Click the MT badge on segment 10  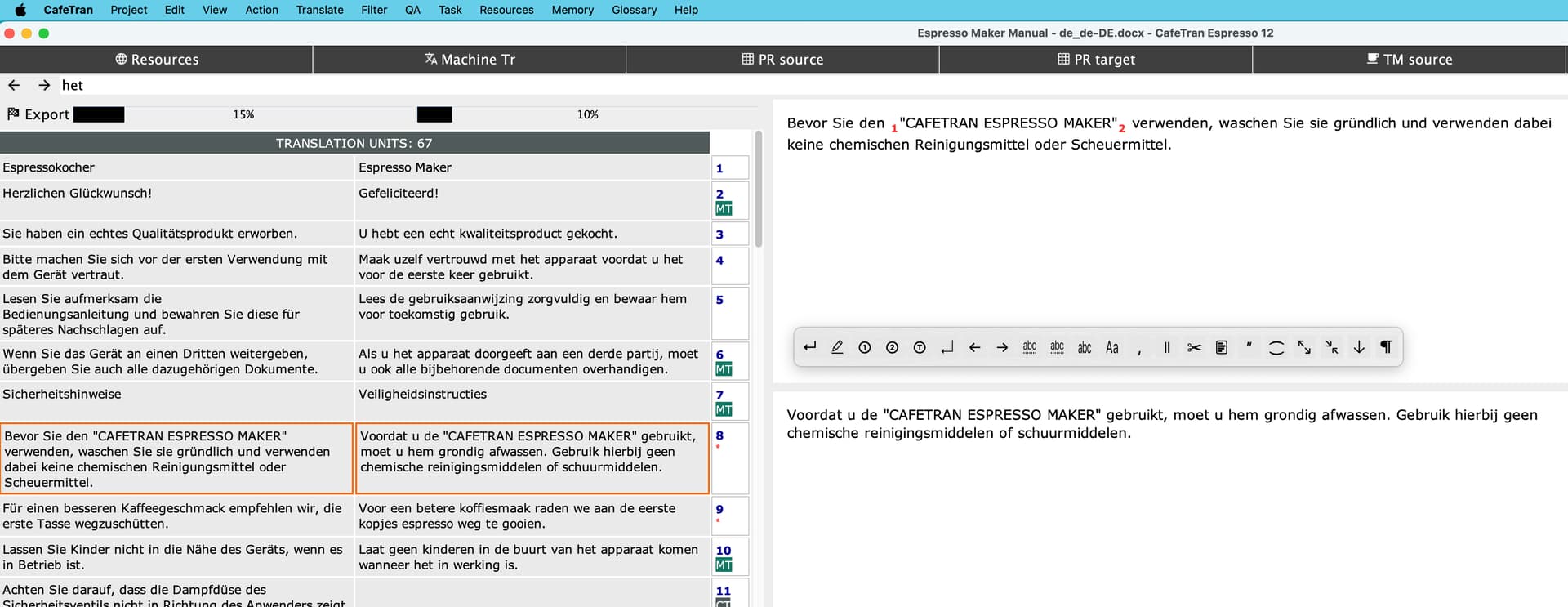click(x=724, y=565)
